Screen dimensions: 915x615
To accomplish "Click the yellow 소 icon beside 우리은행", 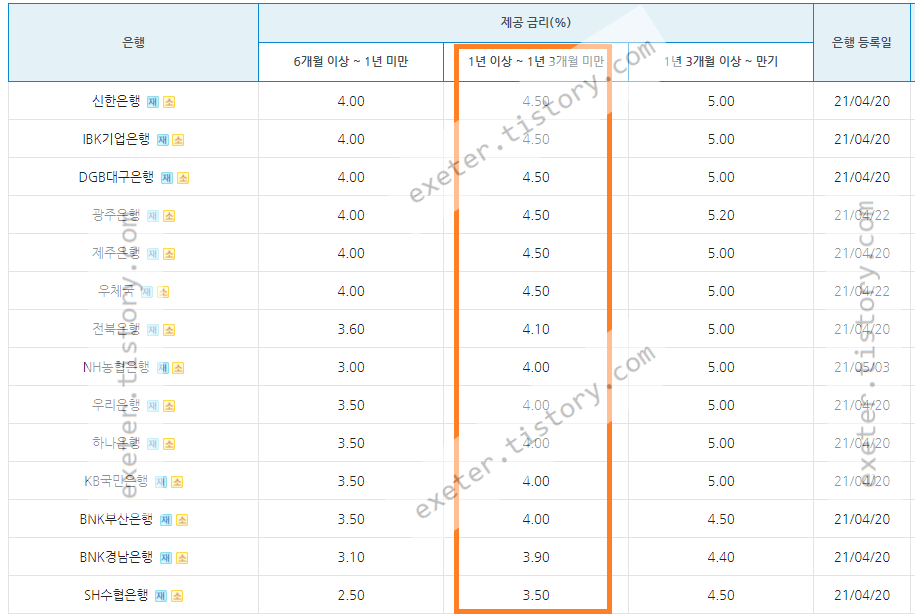I will tap(169, 406).
